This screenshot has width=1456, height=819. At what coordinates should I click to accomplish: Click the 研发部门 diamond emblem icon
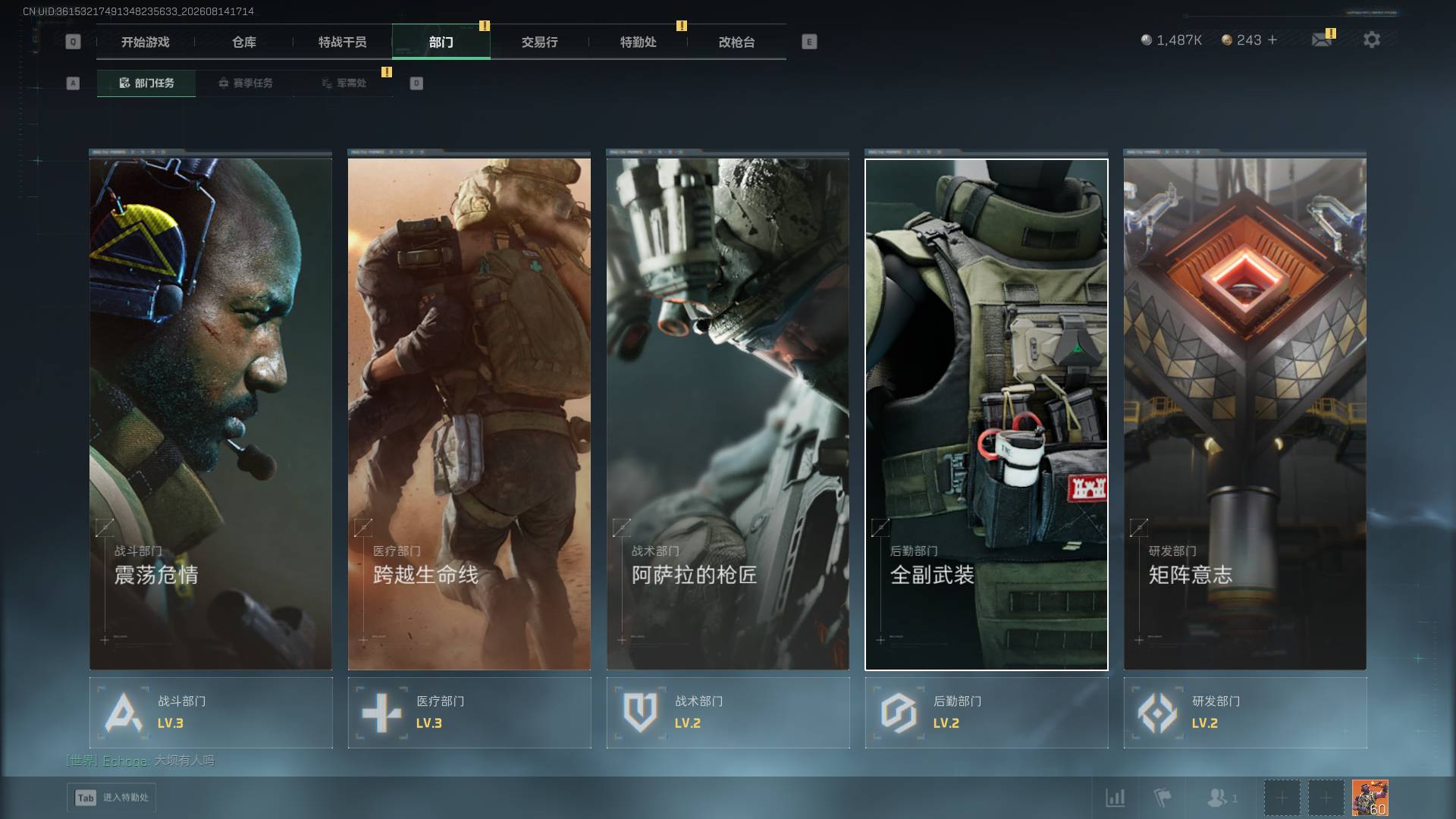1157,713
